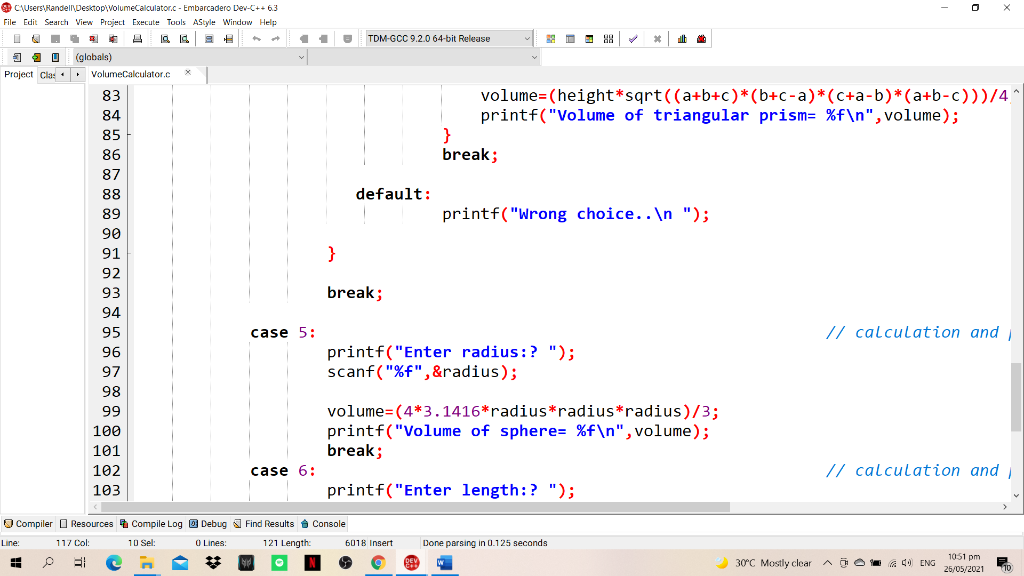The width and height of the screenshot is (1024, 576).
Task: Click the Abort compilation X icon
Action: click(x=657, y=38)
